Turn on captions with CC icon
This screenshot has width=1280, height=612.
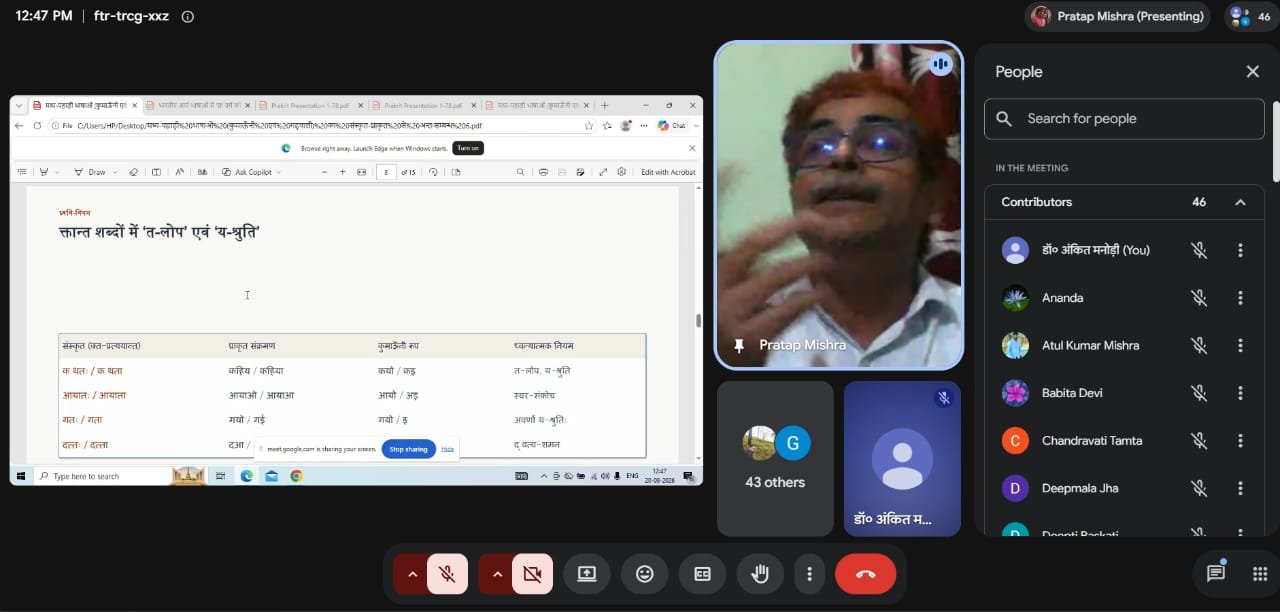coord(703,574)
